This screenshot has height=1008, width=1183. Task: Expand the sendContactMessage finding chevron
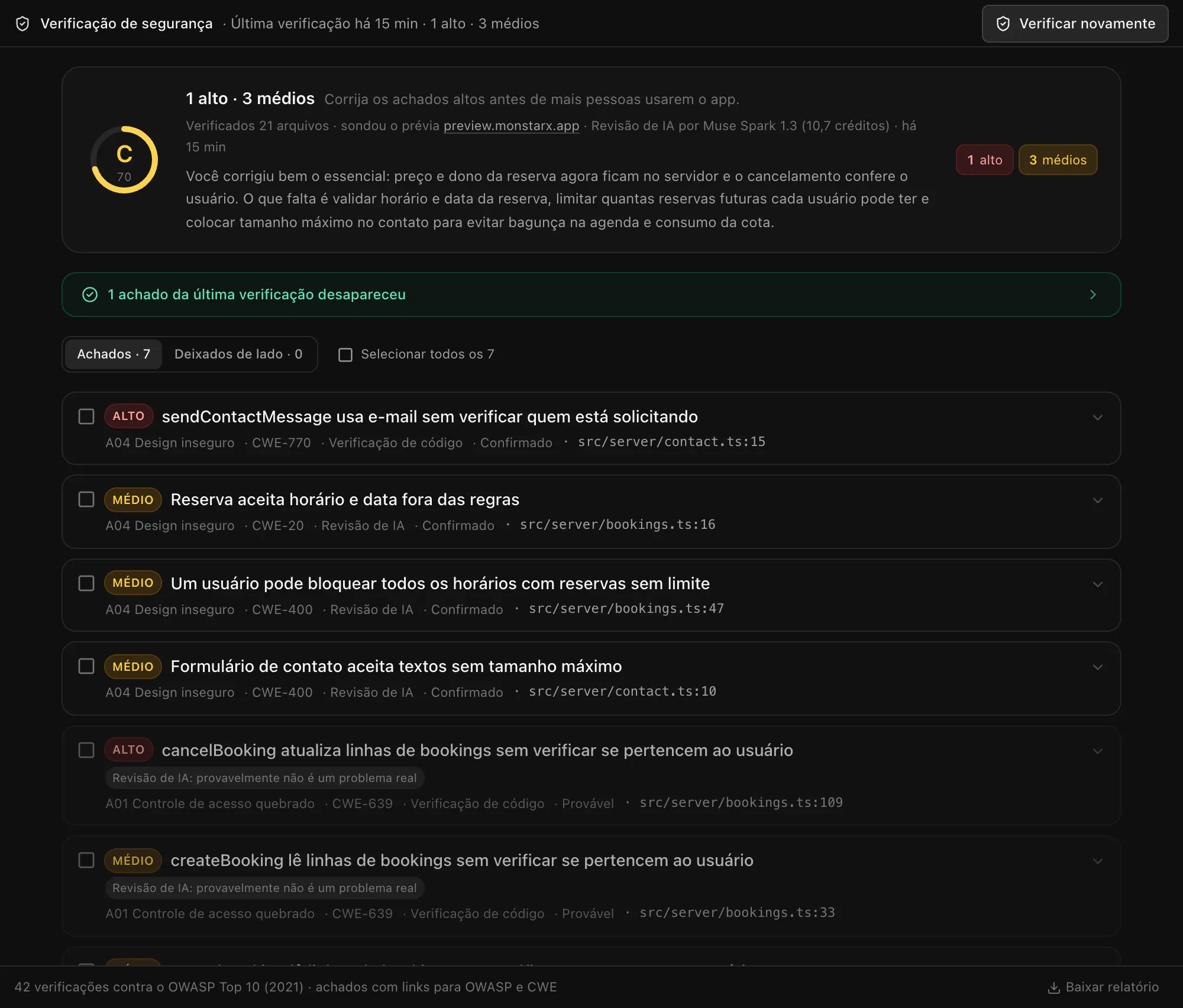(1098, 417)
